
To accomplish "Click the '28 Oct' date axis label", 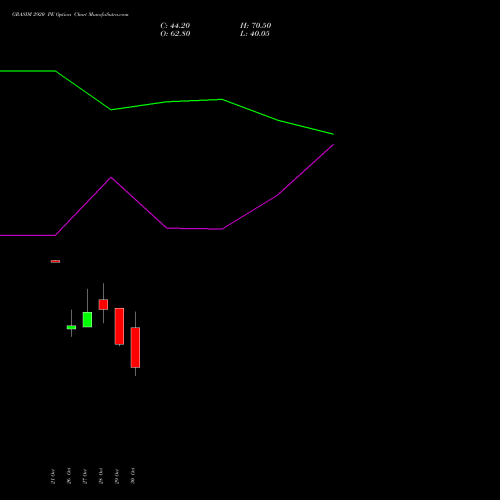I will 101,476.
